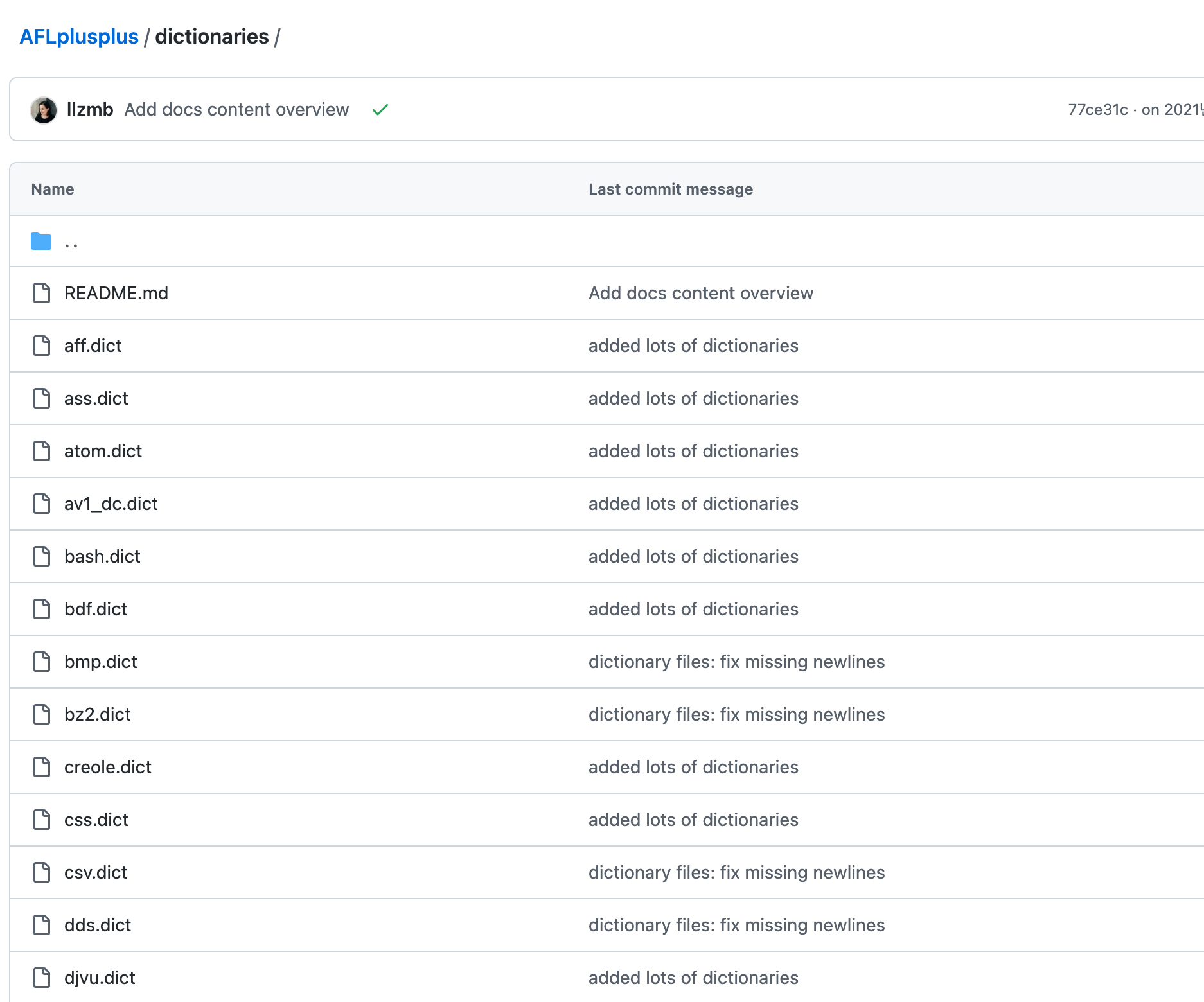This screenshot has width=1204, height=1002.
Task: Open the latest commit 'Add docs content overview'
Action: tap(236, 110)
